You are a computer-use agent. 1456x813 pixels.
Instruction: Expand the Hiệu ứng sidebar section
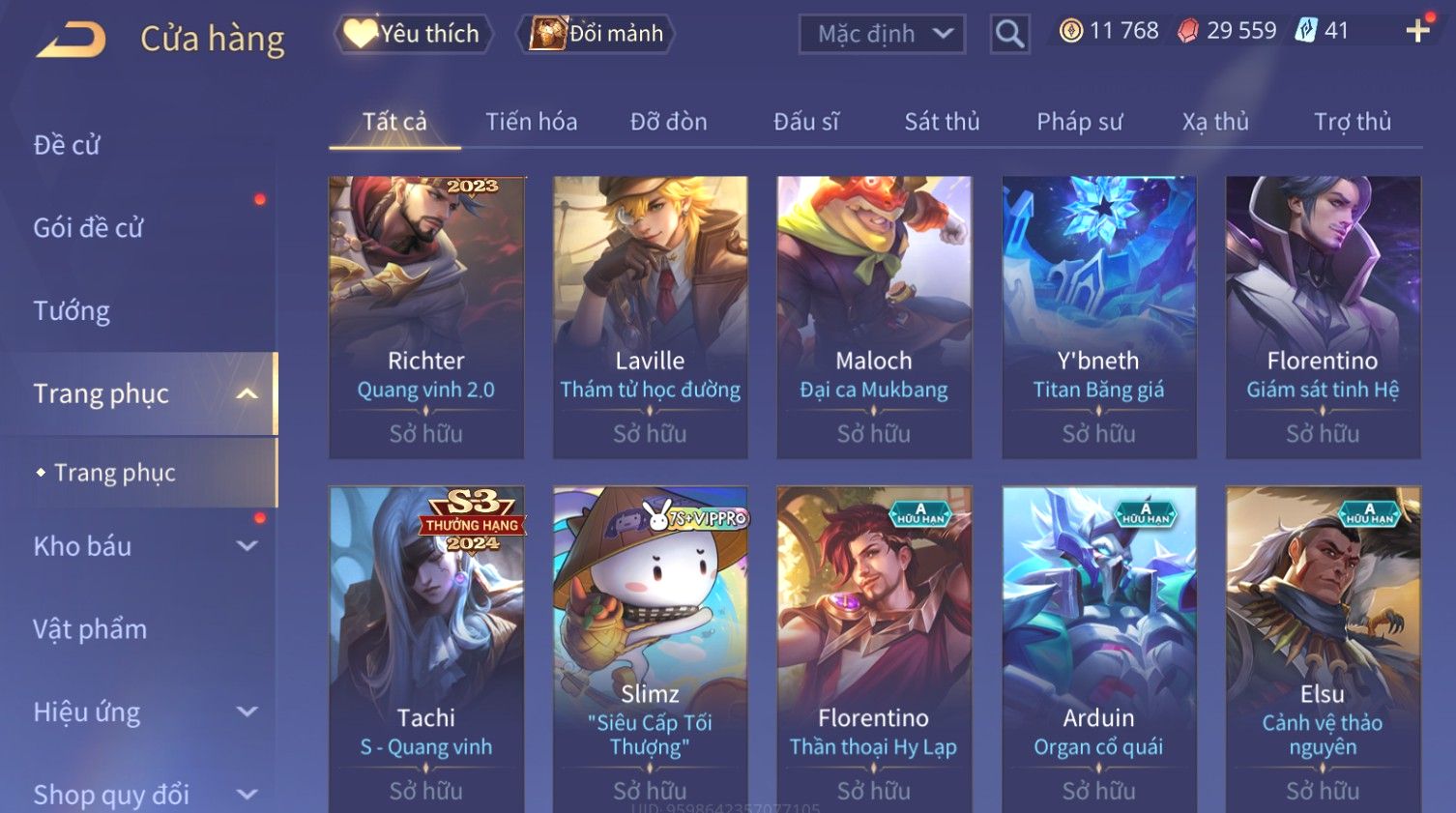(x=248, y=712)
